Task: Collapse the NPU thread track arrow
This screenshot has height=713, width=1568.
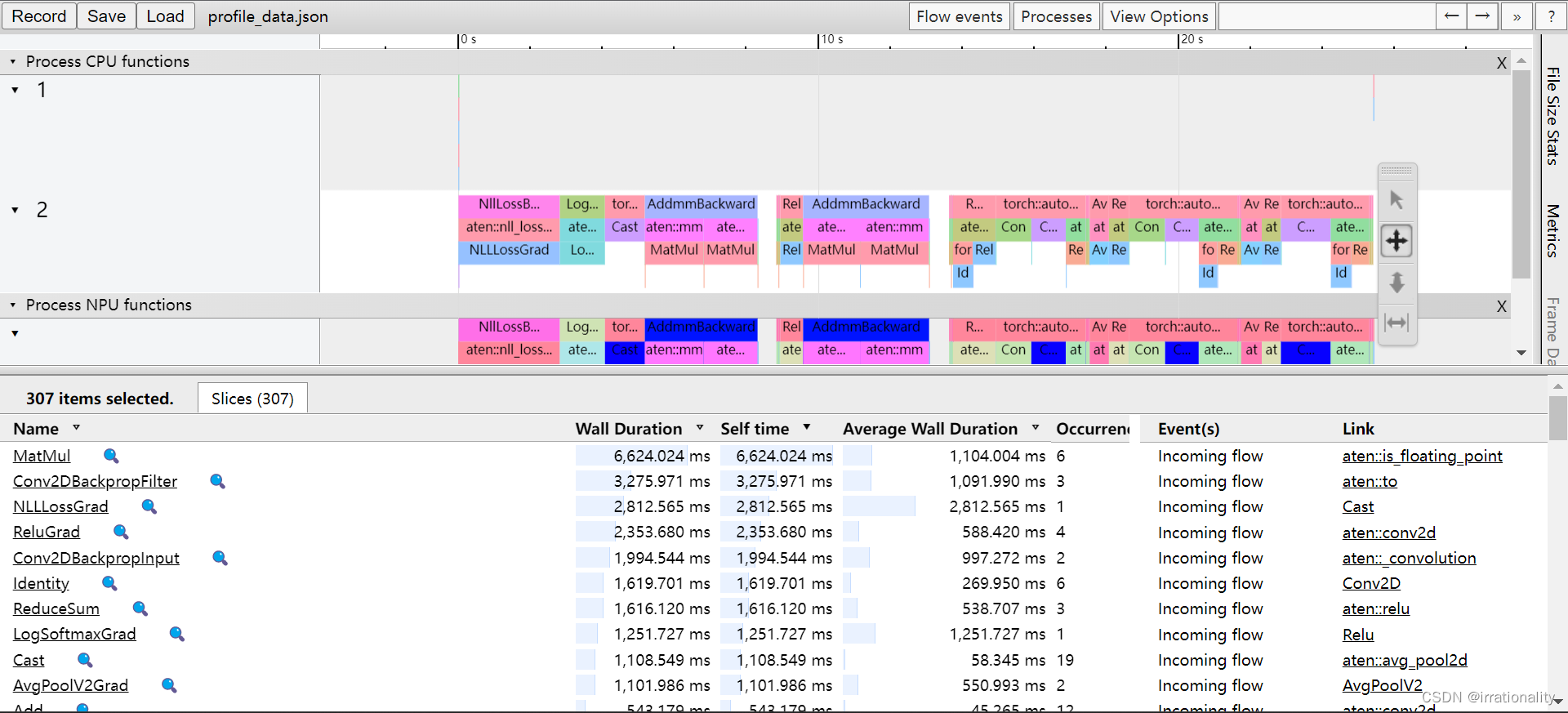Action: (x=15, y=333)
